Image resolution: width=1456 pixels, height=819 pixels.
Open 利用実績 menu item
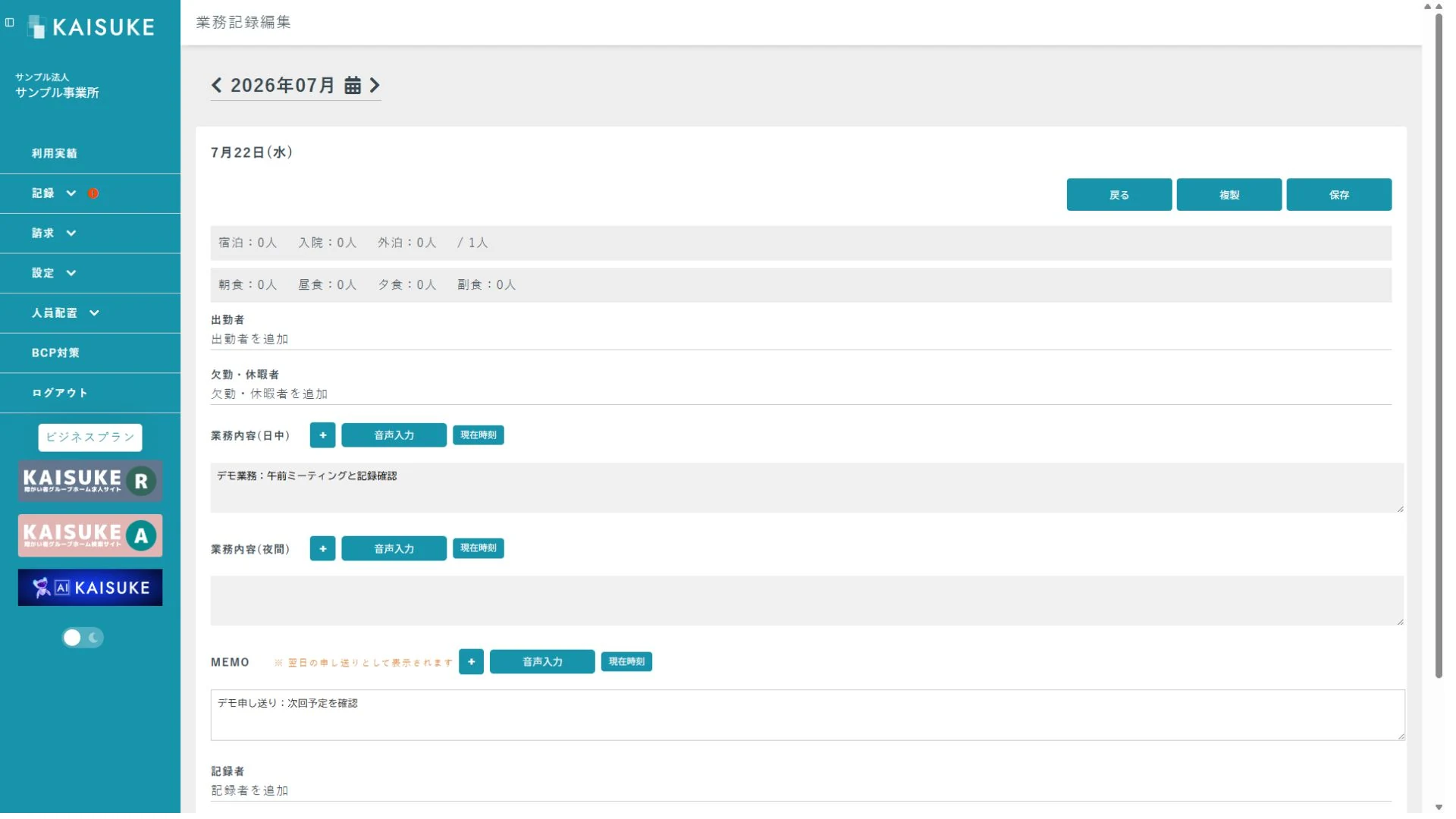coord(90,153)
